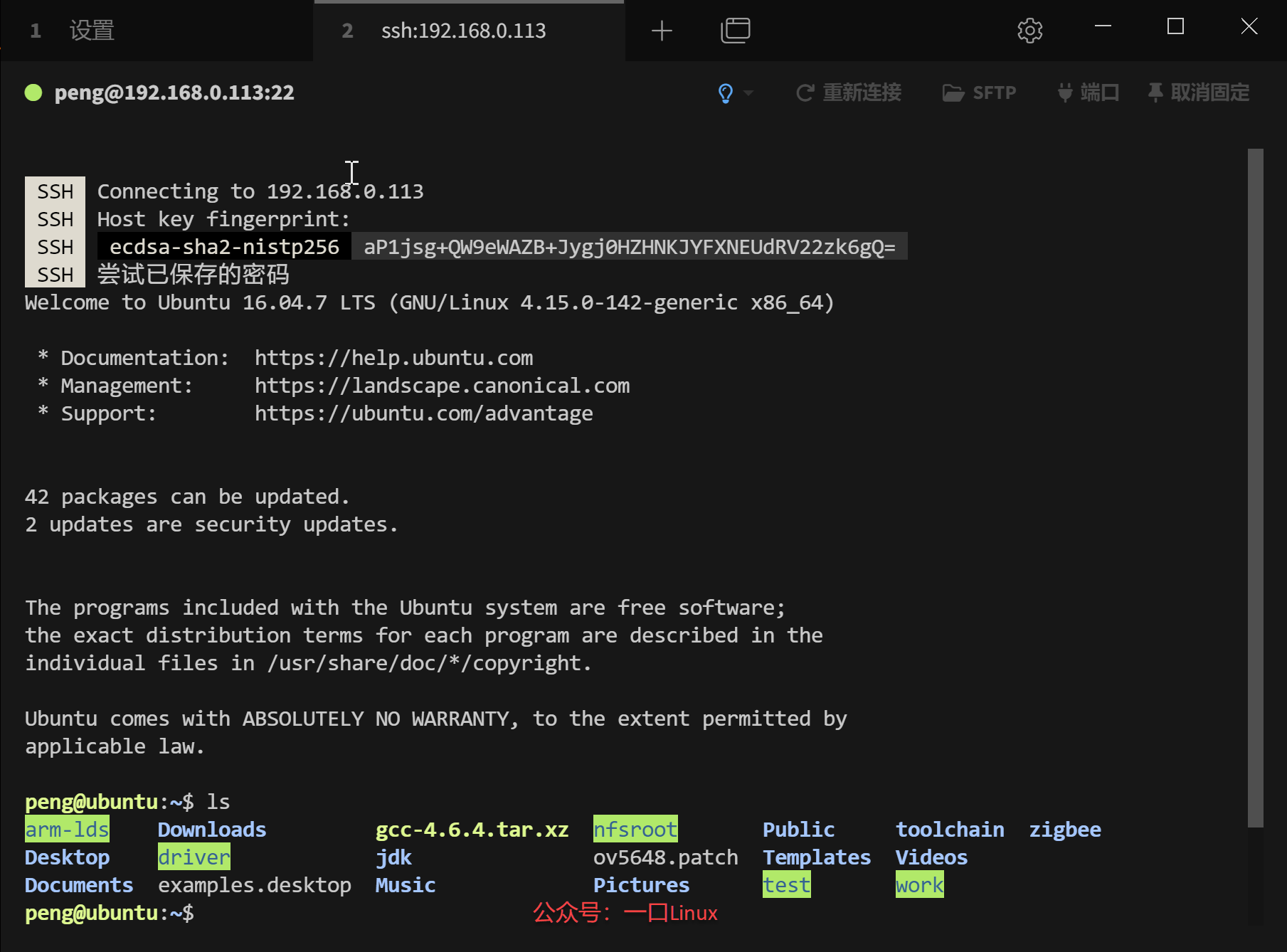Click the zigbee directory name
This screenshot has width=1287, height=952.
[x=1065, y=830]
